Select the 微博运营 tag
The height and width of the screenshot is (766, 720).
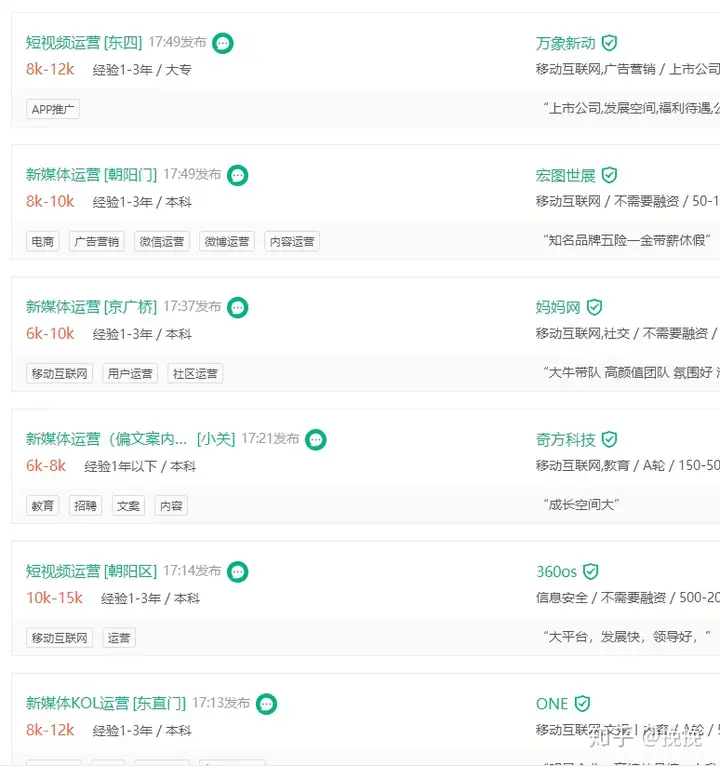[x=227, y=241]
